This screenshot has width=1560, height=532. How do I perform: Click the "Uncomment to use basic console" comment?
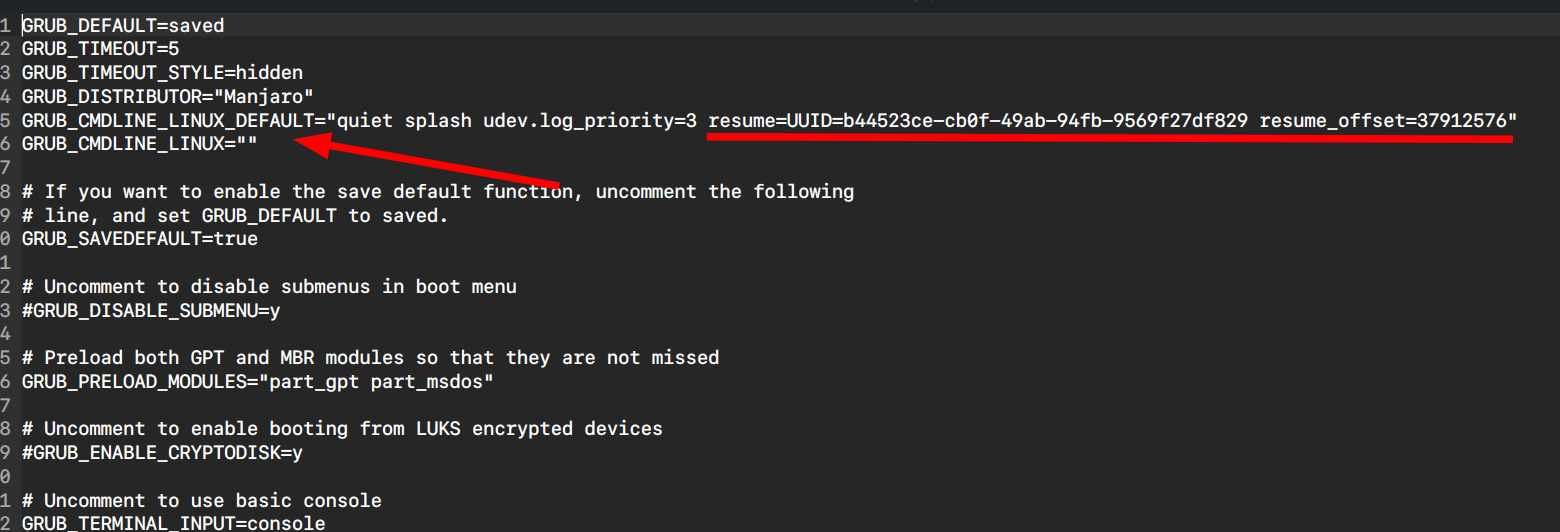tap(212, 500)
